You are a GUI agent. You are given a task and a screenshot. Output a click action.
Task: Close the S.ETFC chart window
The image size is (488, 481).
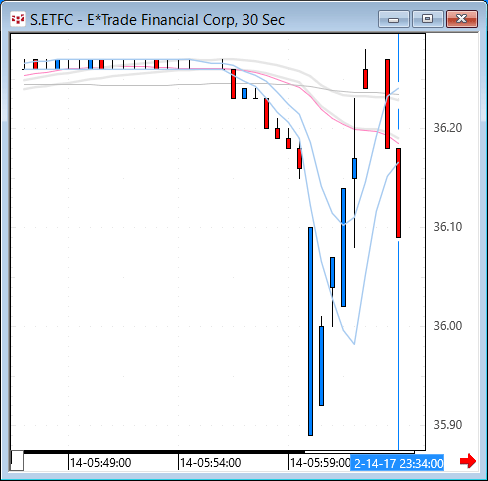(x=462, y=19)
